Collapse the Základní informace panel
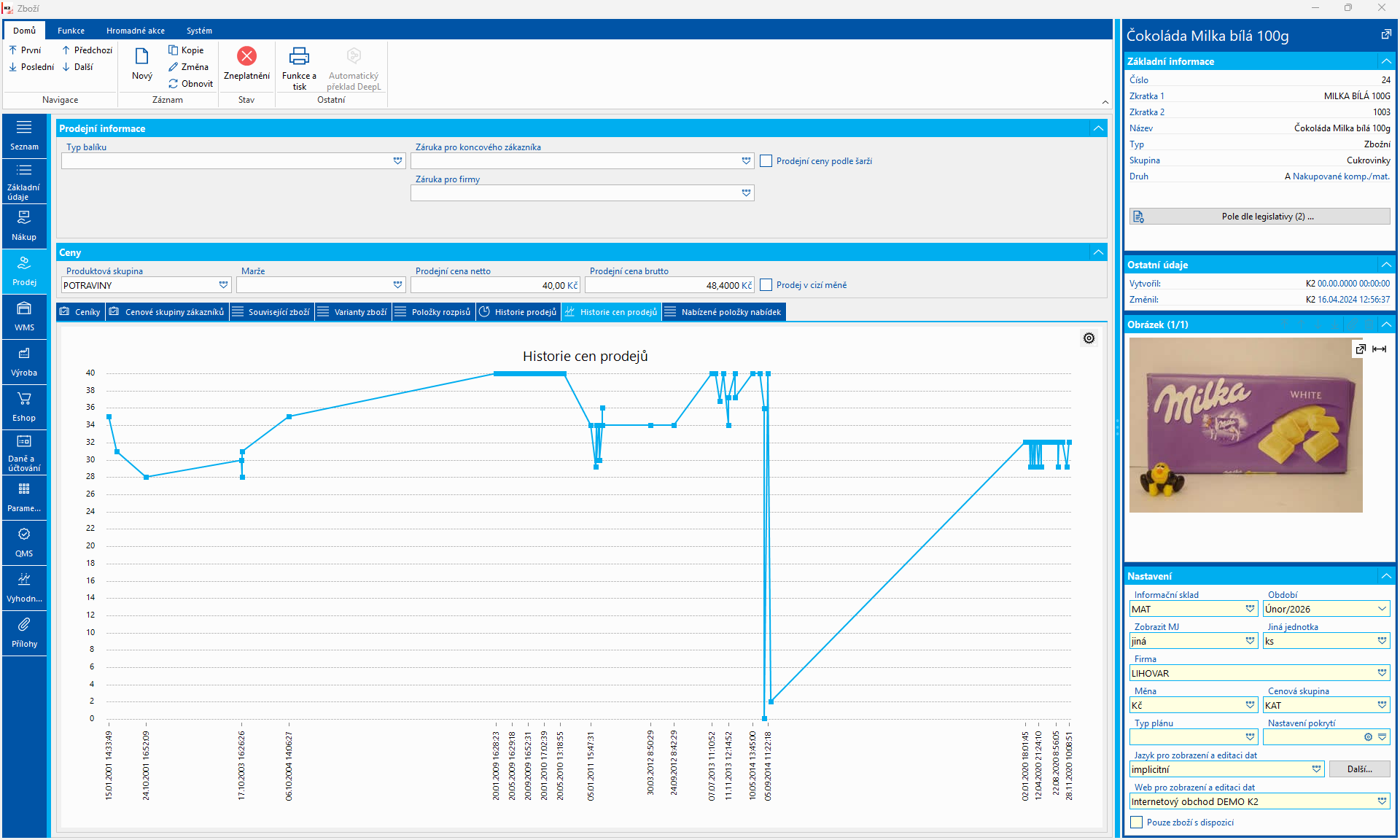 point(1386,61)
